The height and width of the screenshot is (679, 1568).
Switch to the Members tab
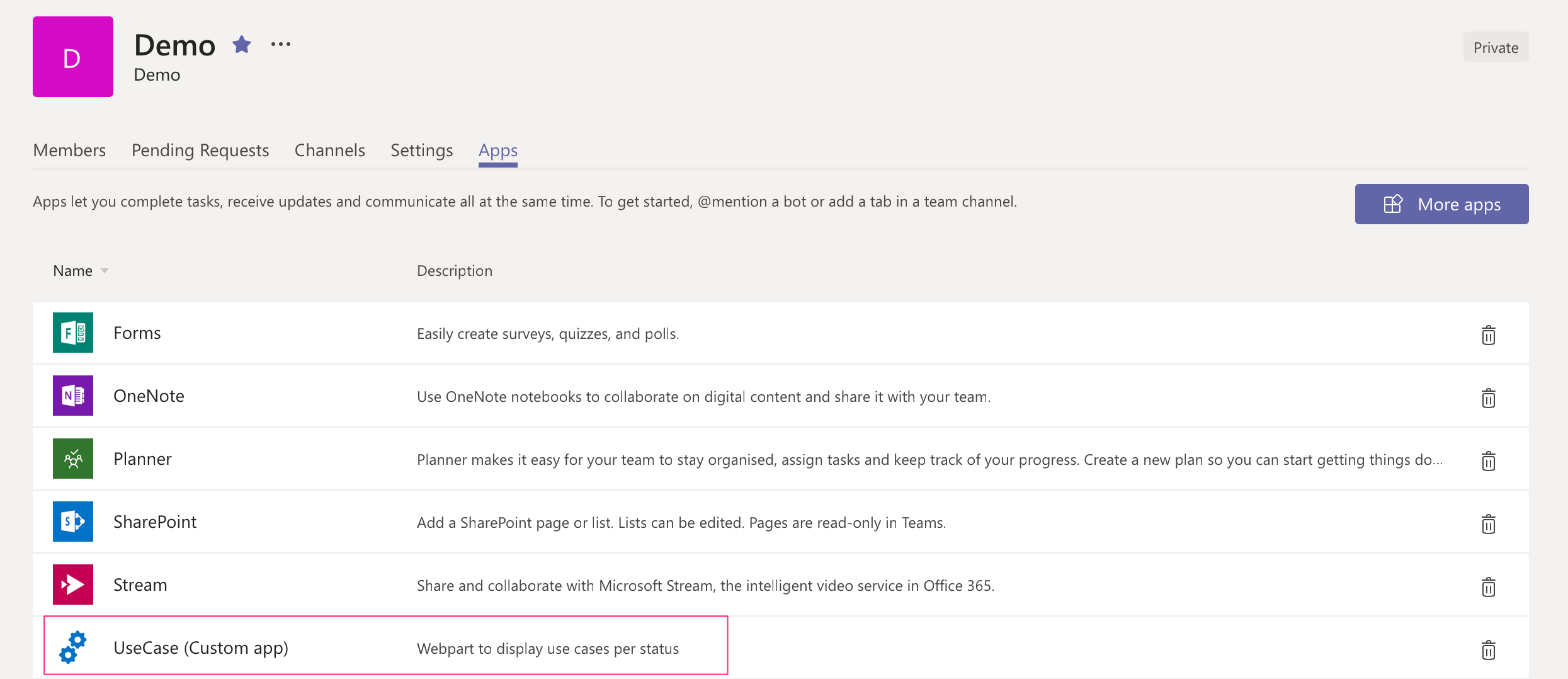(69, 151)
